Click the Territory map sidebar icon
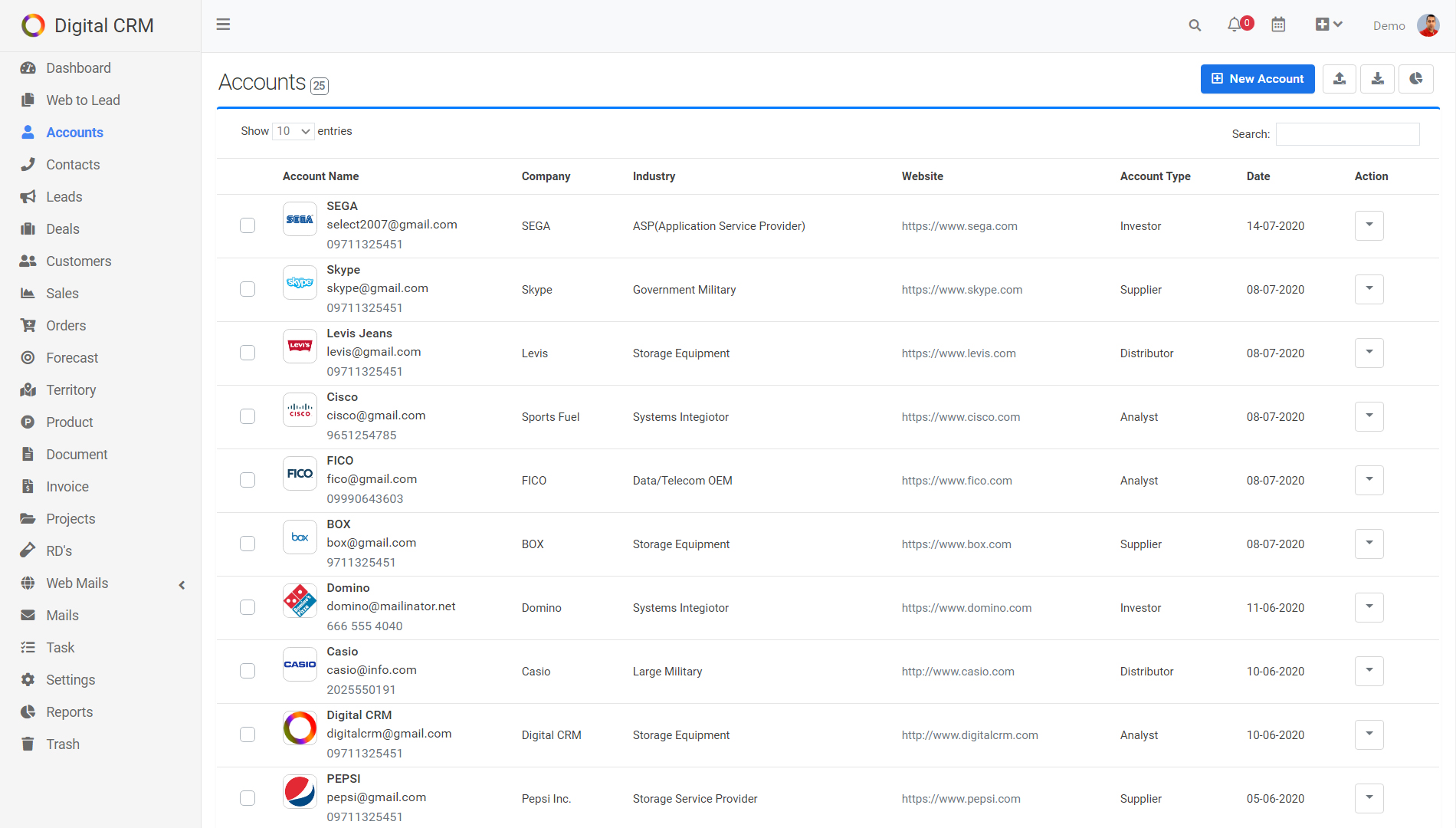The width and height of the screenshot is (1456, 828). tap(28, 390)
